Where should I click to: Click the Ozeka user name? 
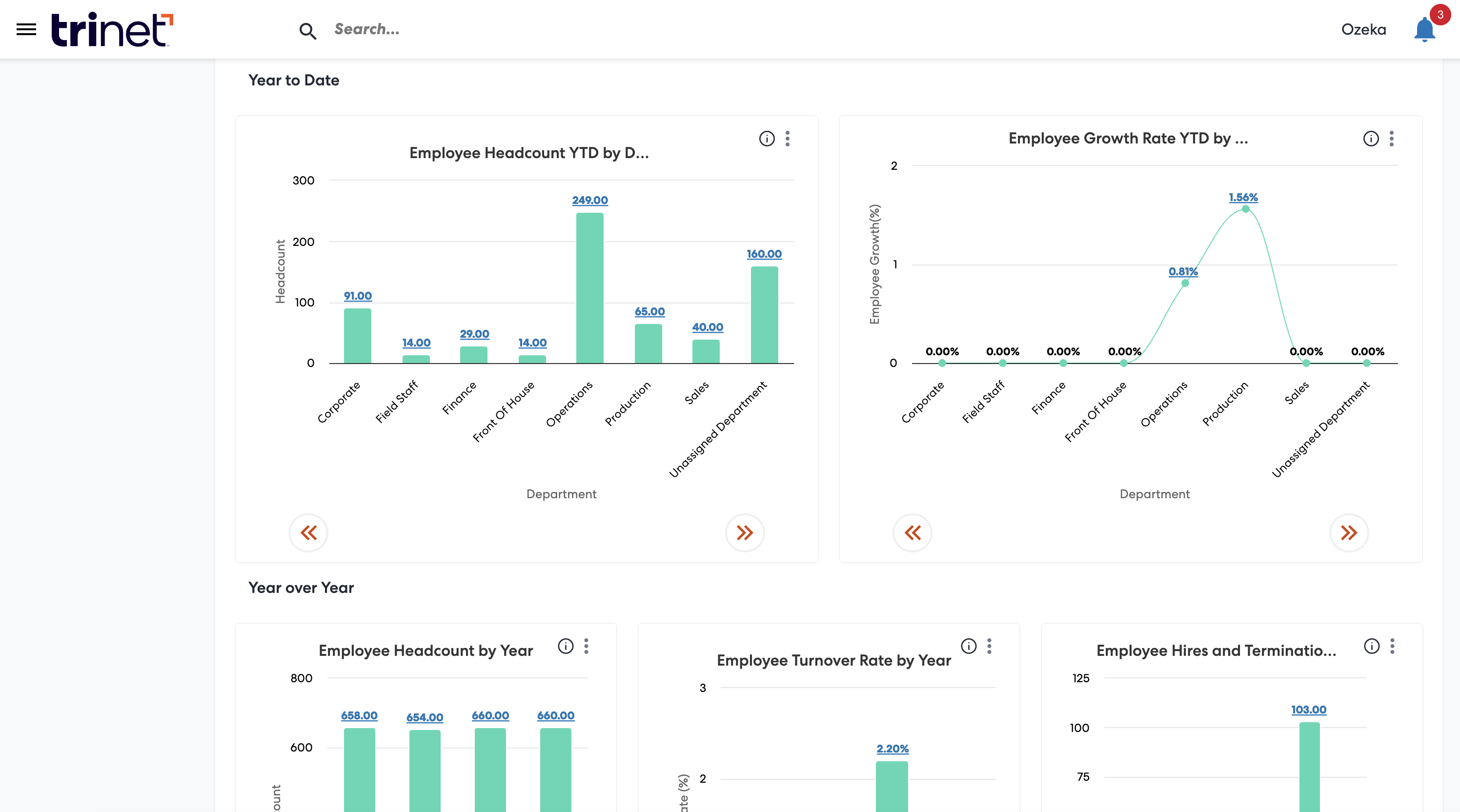click(x=1363, y=29)
